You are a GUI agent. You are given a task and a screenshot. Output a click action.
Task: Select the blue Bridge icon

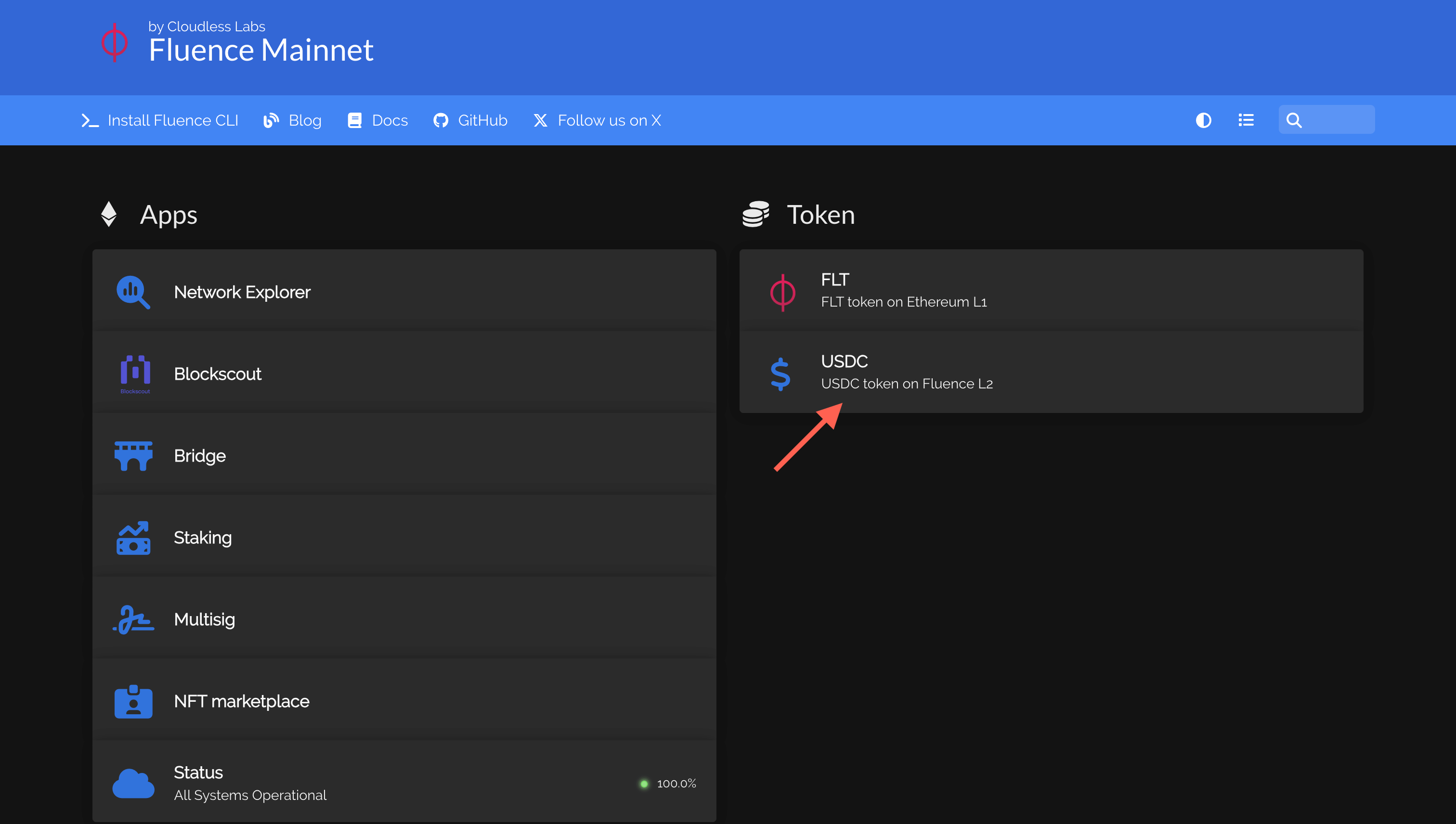pos(133,456)
